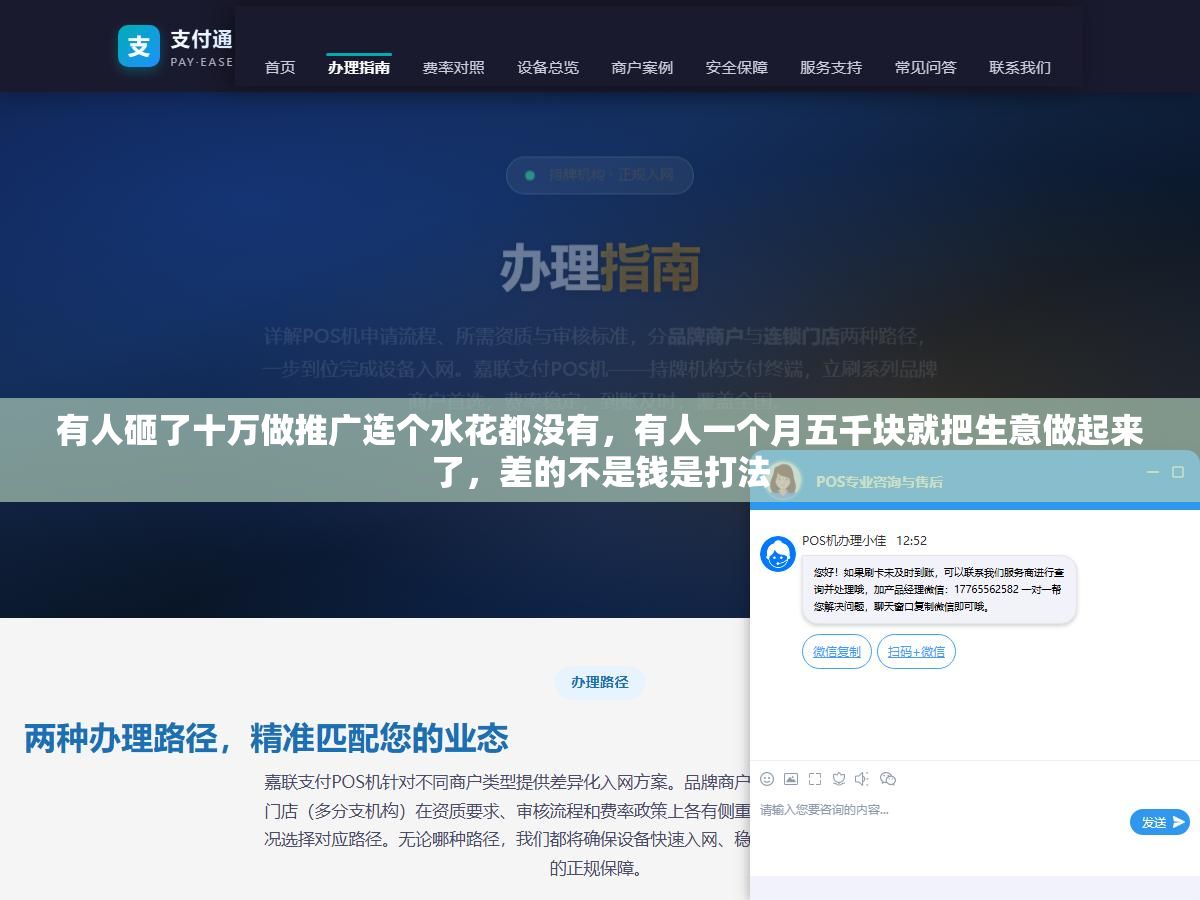Go to 常见问答 section

click(x=926, y=67)
